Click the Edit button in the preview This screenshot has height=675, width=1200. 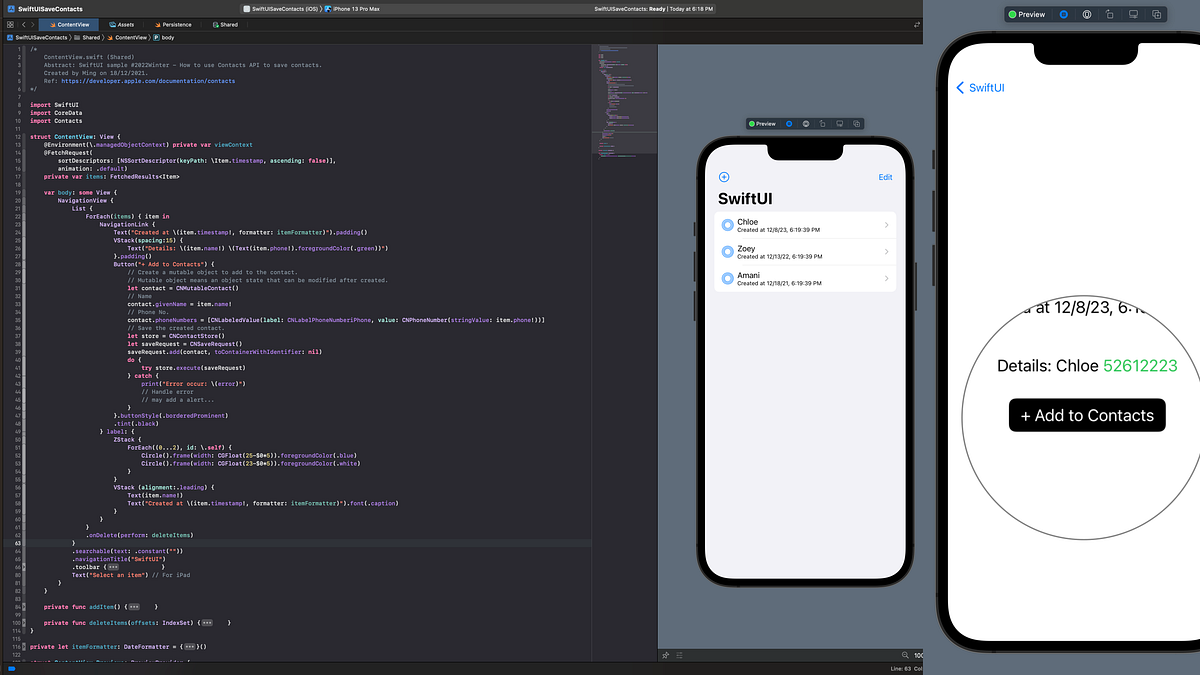(x=885, y=177)
